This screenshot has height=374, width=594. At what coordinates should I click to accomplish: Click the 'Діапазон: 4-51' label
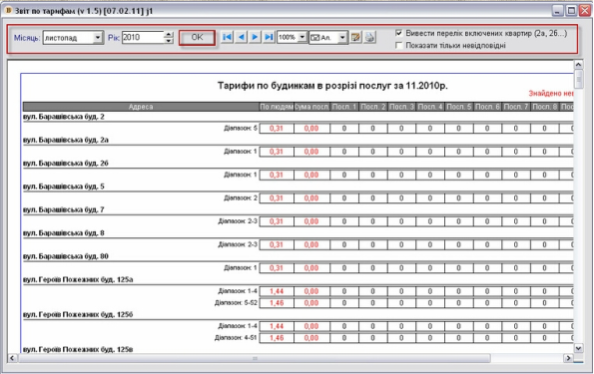[236, 338]
